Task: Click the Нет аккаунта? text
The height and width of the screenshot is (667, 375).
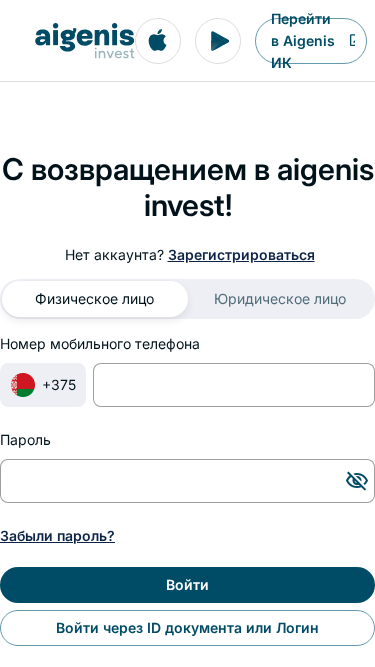Action: (114, 255)
